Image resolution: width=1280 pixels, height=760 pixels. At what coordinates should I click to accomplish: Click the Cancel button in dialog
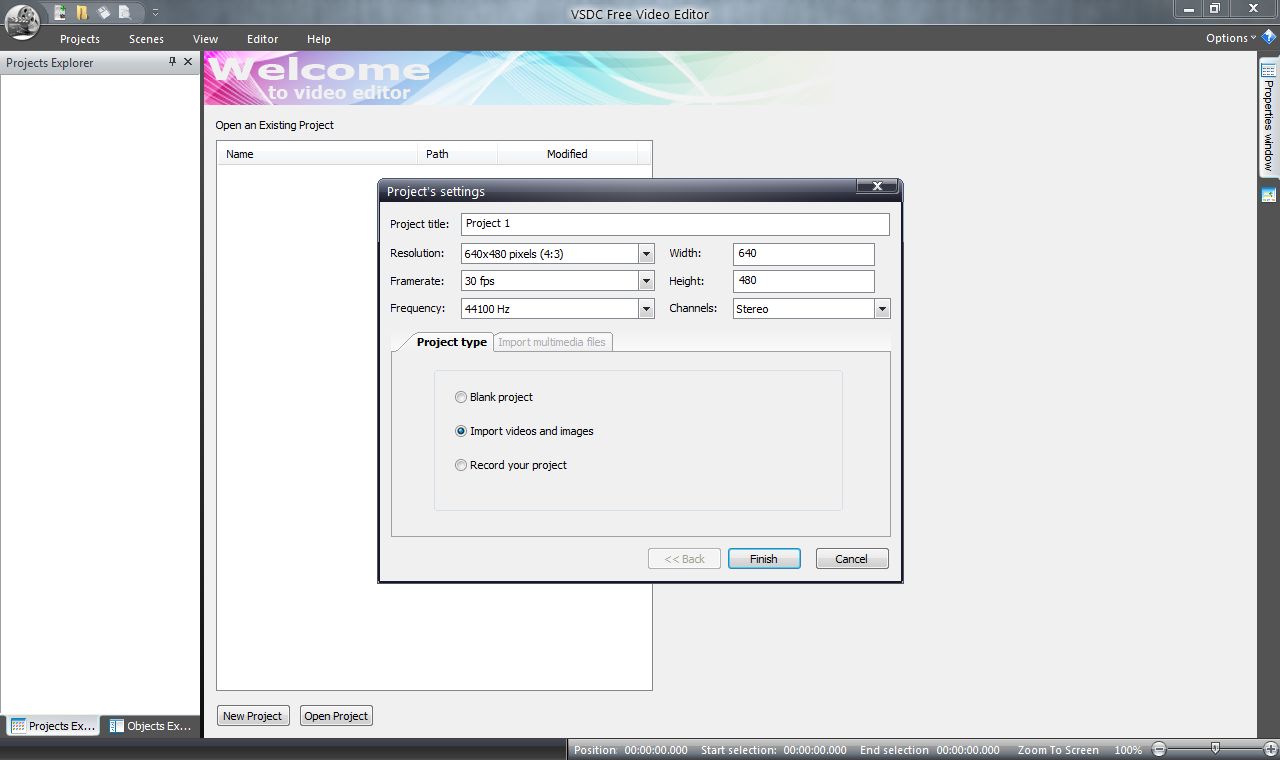(852, 559)
